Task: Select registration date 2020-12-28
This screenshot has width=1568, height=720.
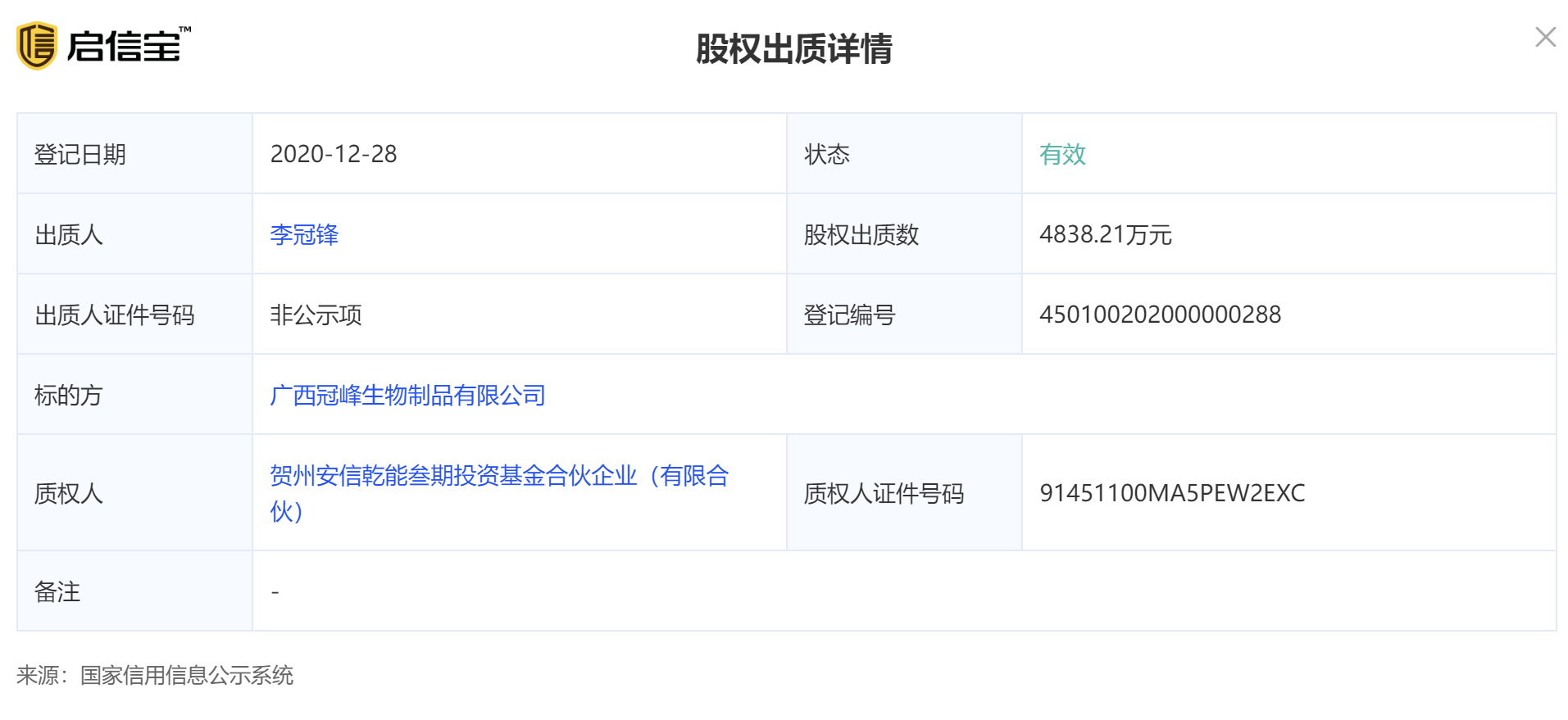Action: [x=334, y=154]
